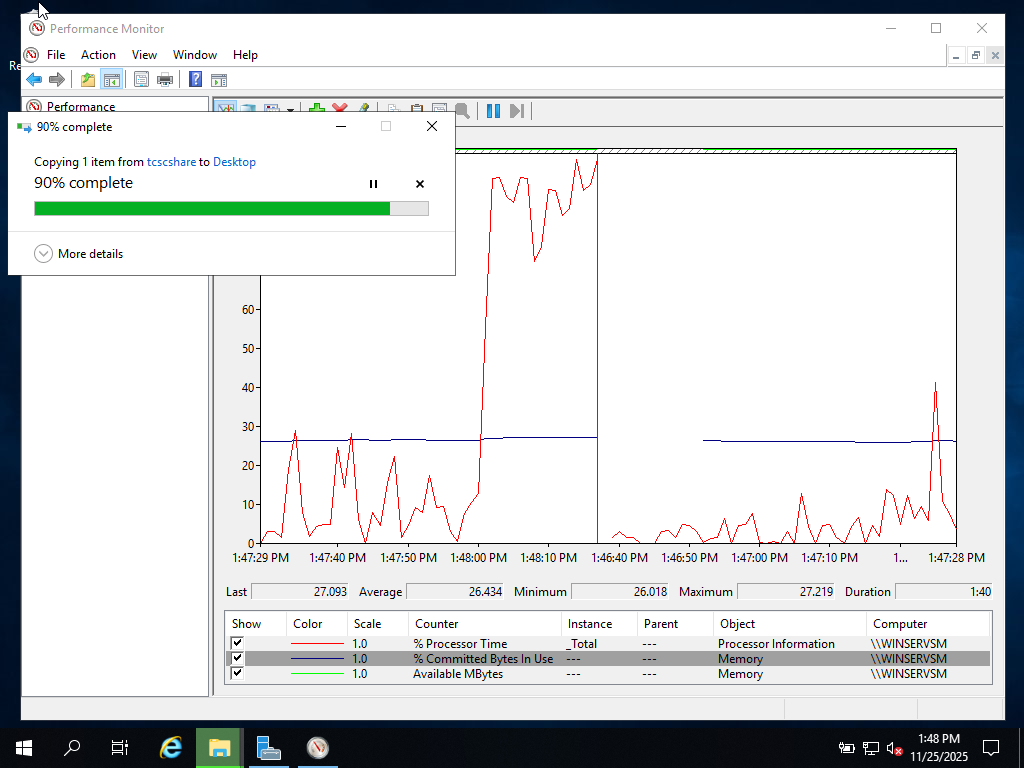Freeze the display with the pause icon
1024x768 pixels.
(493, 111)
